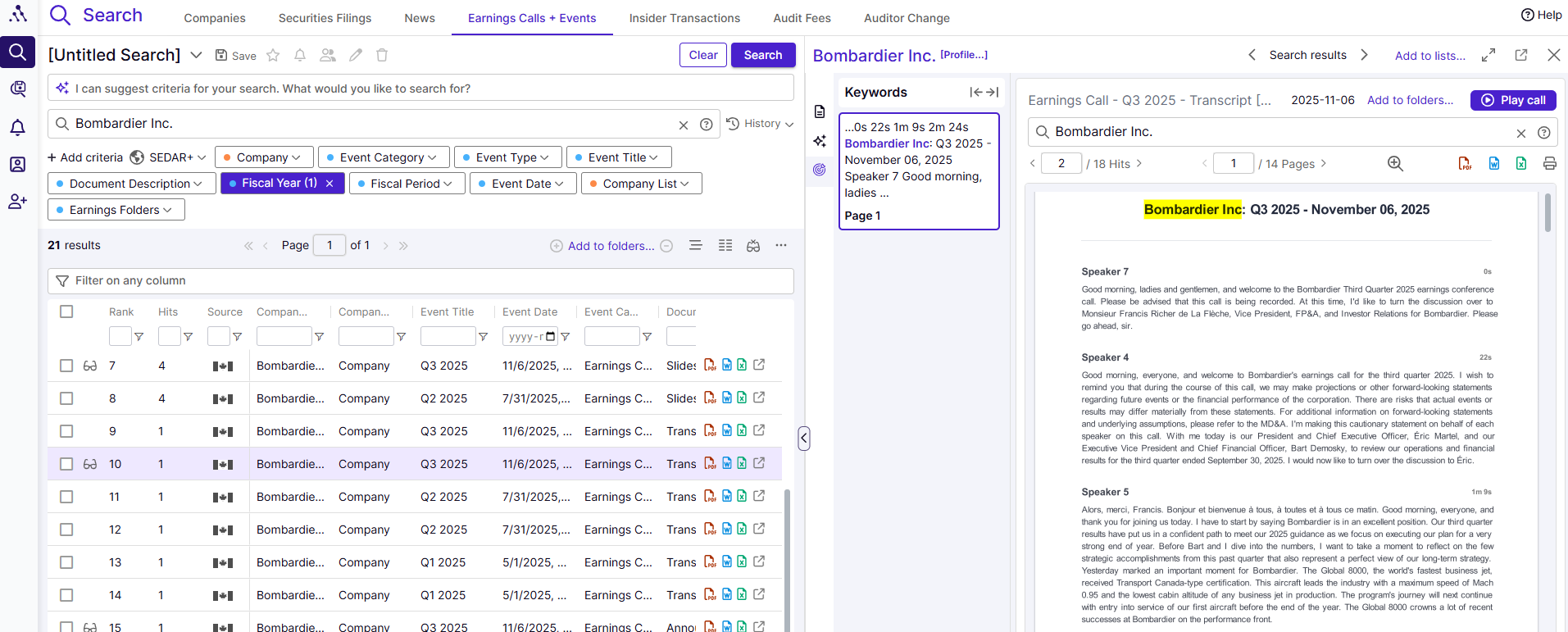Viewport: 1568px width, 632px height.
Task: Open the Securities Filings tab
Action: 325,18
